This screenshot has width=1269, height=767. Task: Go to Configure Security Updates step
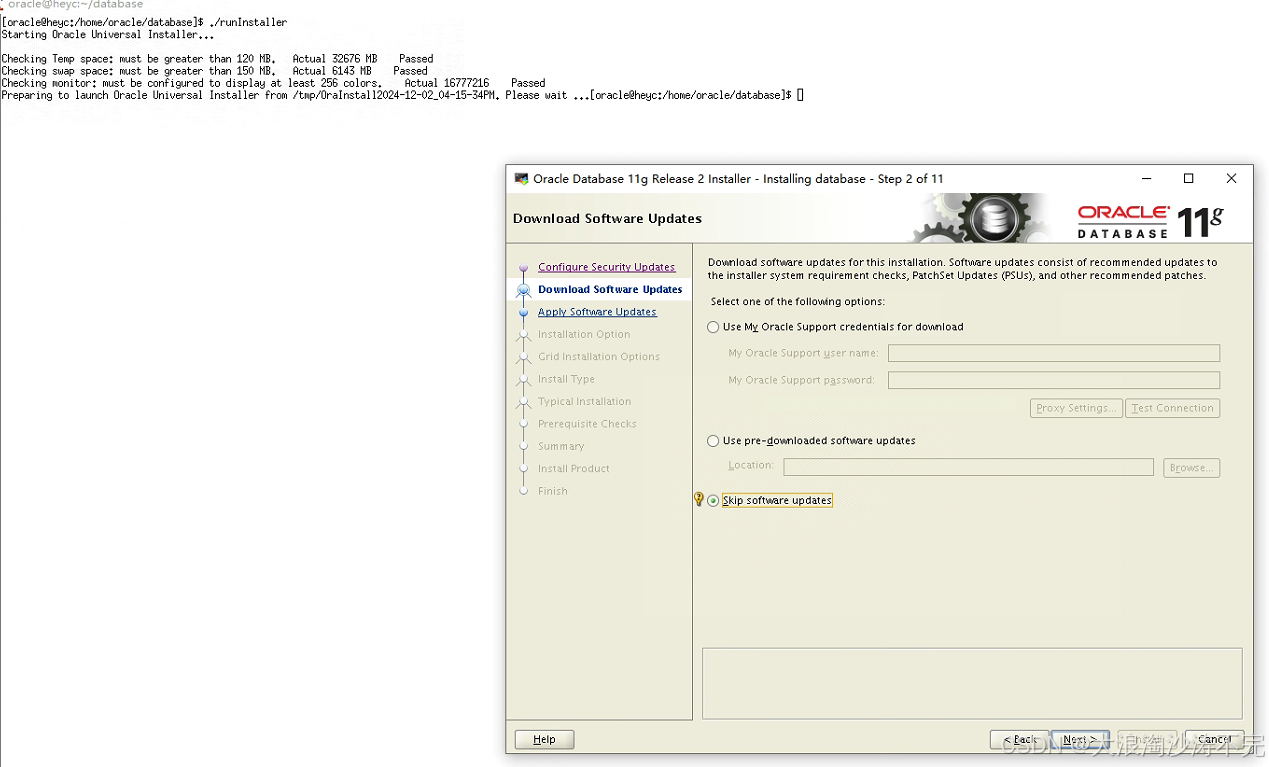[x=606, y=267]
